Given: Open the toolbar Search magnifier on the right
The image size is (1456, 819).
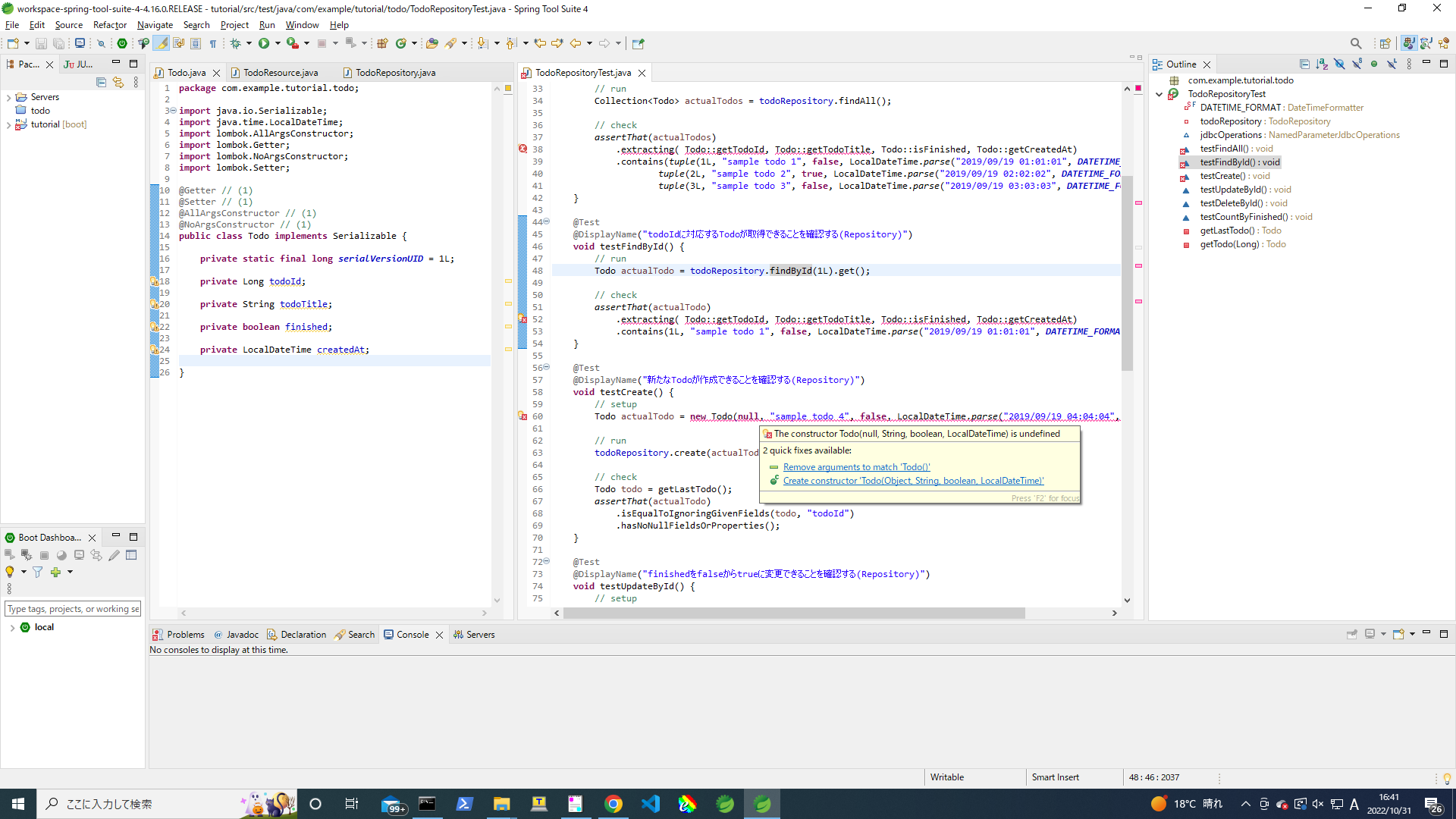Looking at the screenshot, I should (x=1356, y=43).
